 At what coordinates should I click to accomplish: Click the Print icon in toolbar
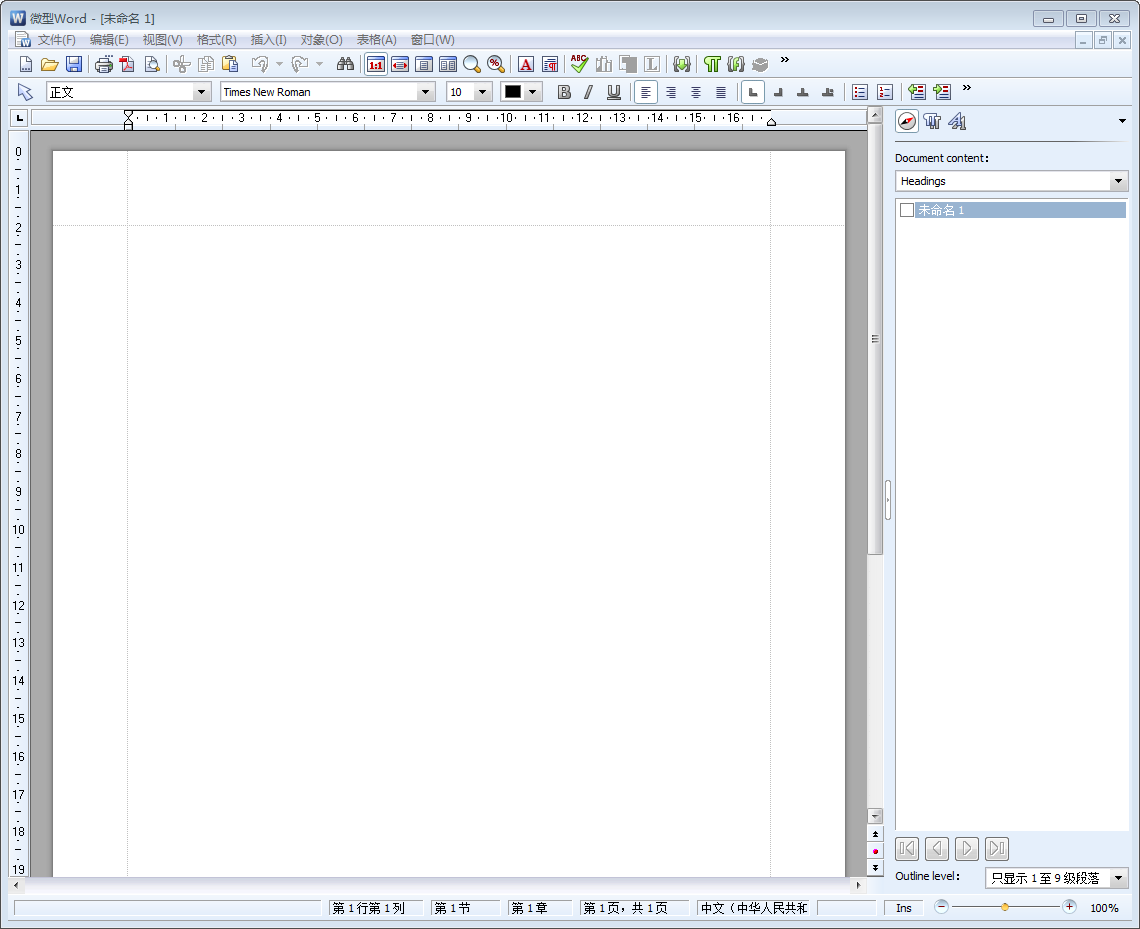click(104, 64)
